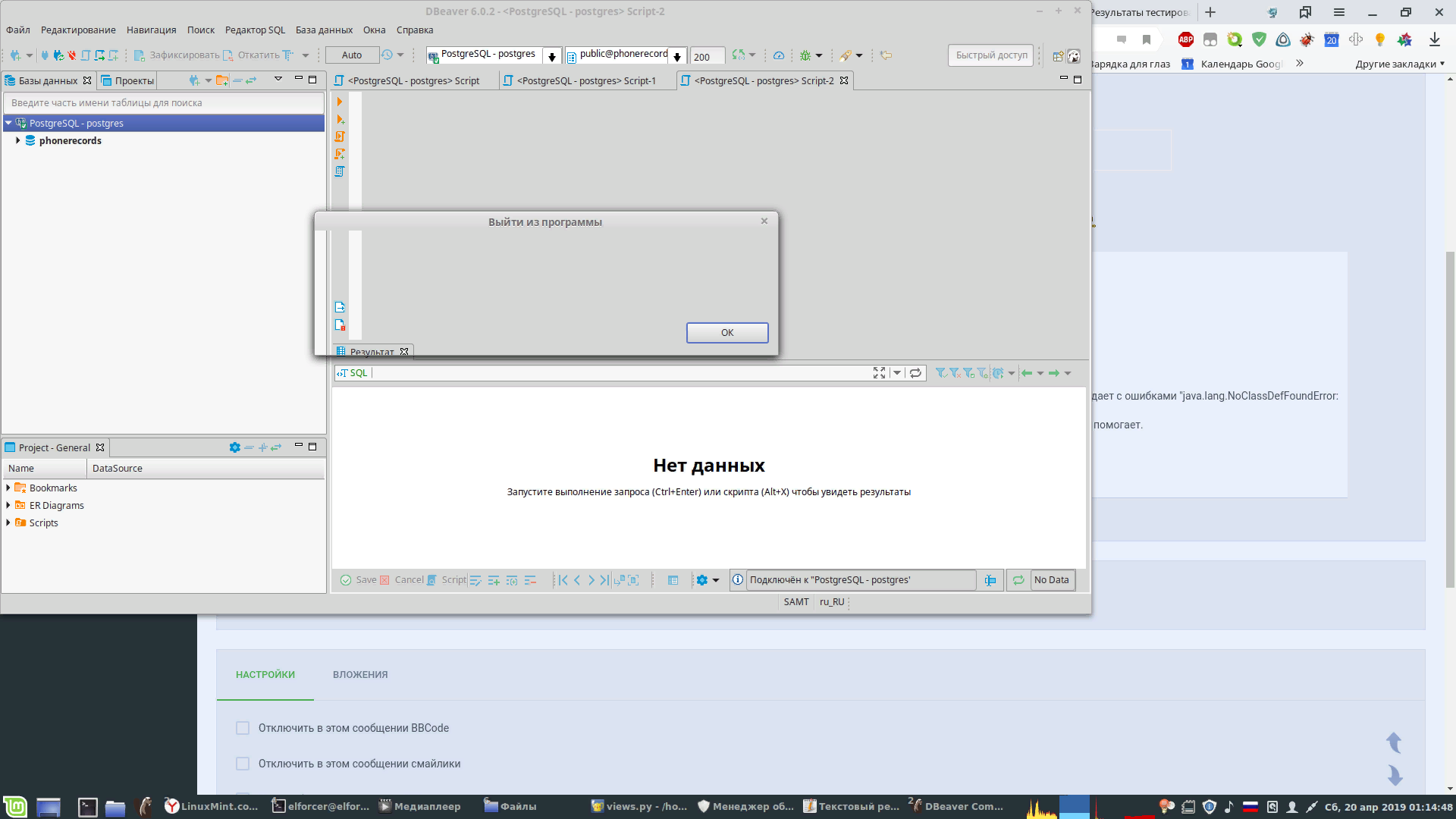Screen dimensions: 1456x819
Task: Click the 'Быстрый доступ' button
Action: (x=990, y=55)
